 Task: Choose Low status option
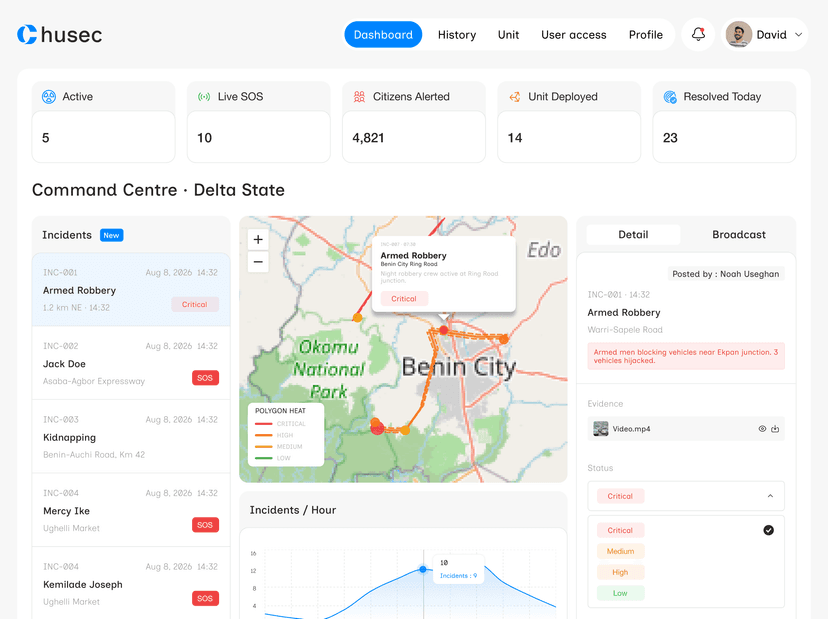pos(620,593)
